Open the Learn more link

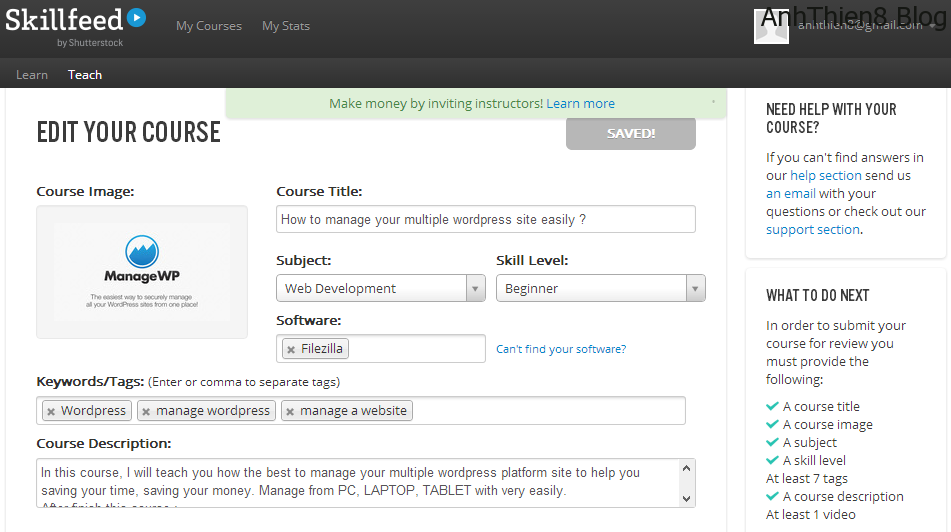[x=580, y=103]
